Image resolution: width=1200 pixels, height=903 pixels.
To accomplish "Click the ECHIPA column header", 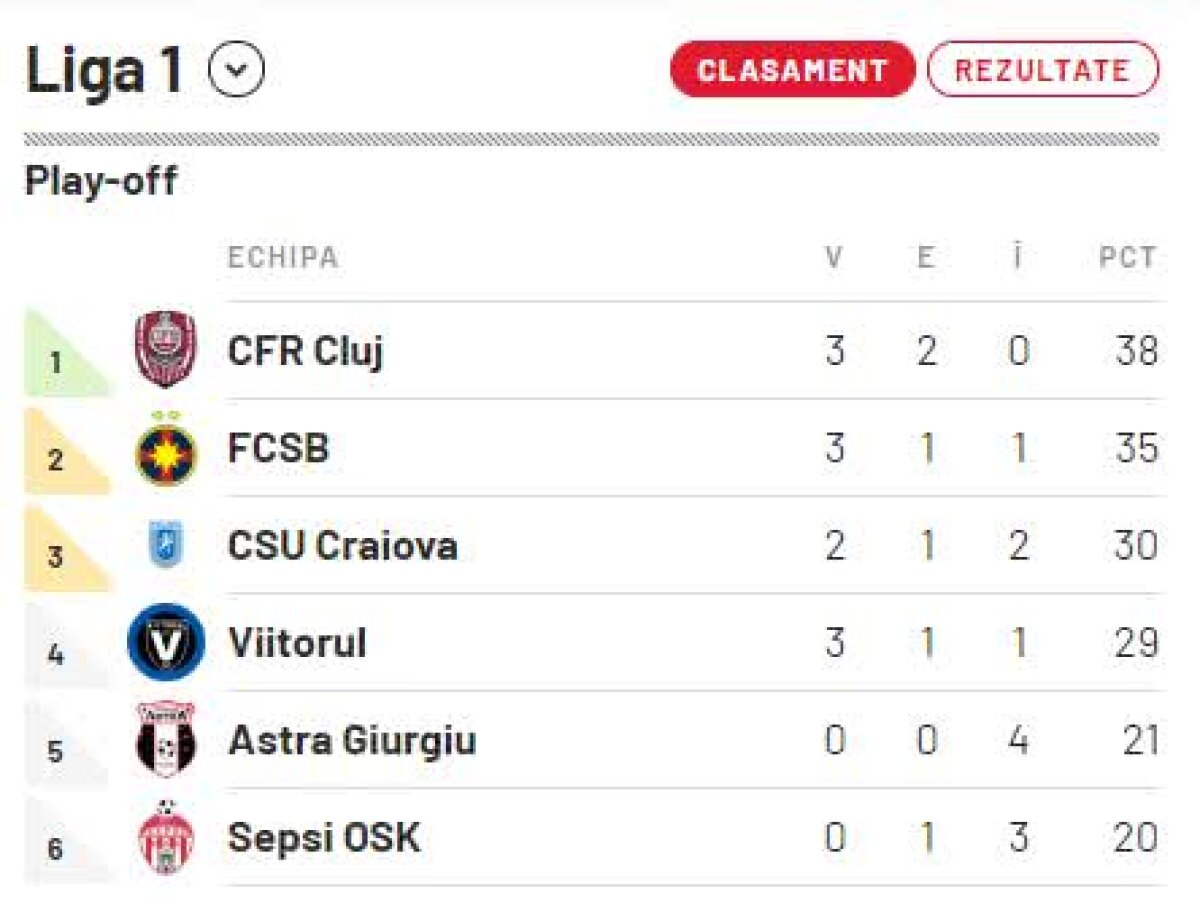I will pos(281,257).
